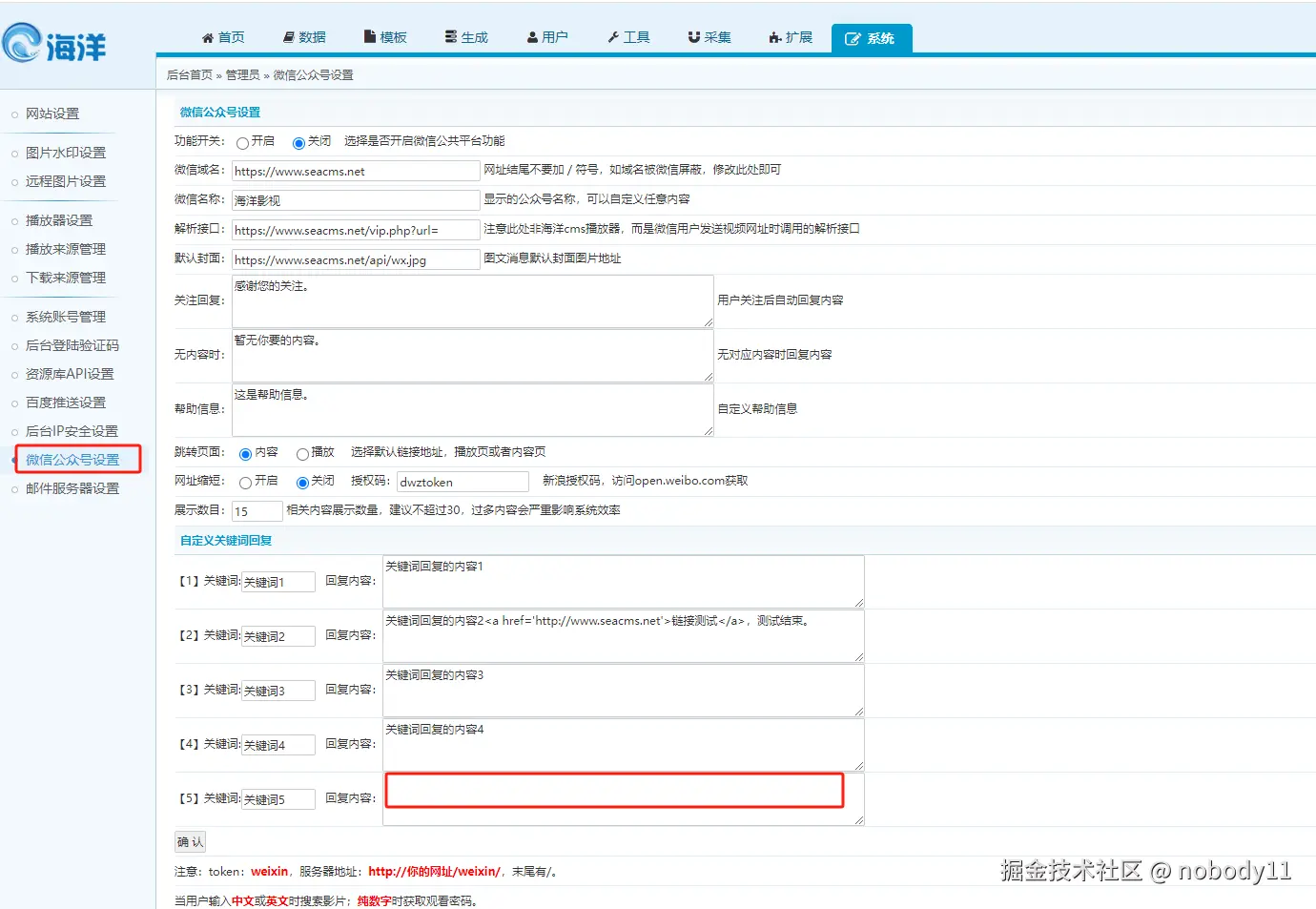
Task: Click reply content area 关键词回复的内容4
Action: 624,745
